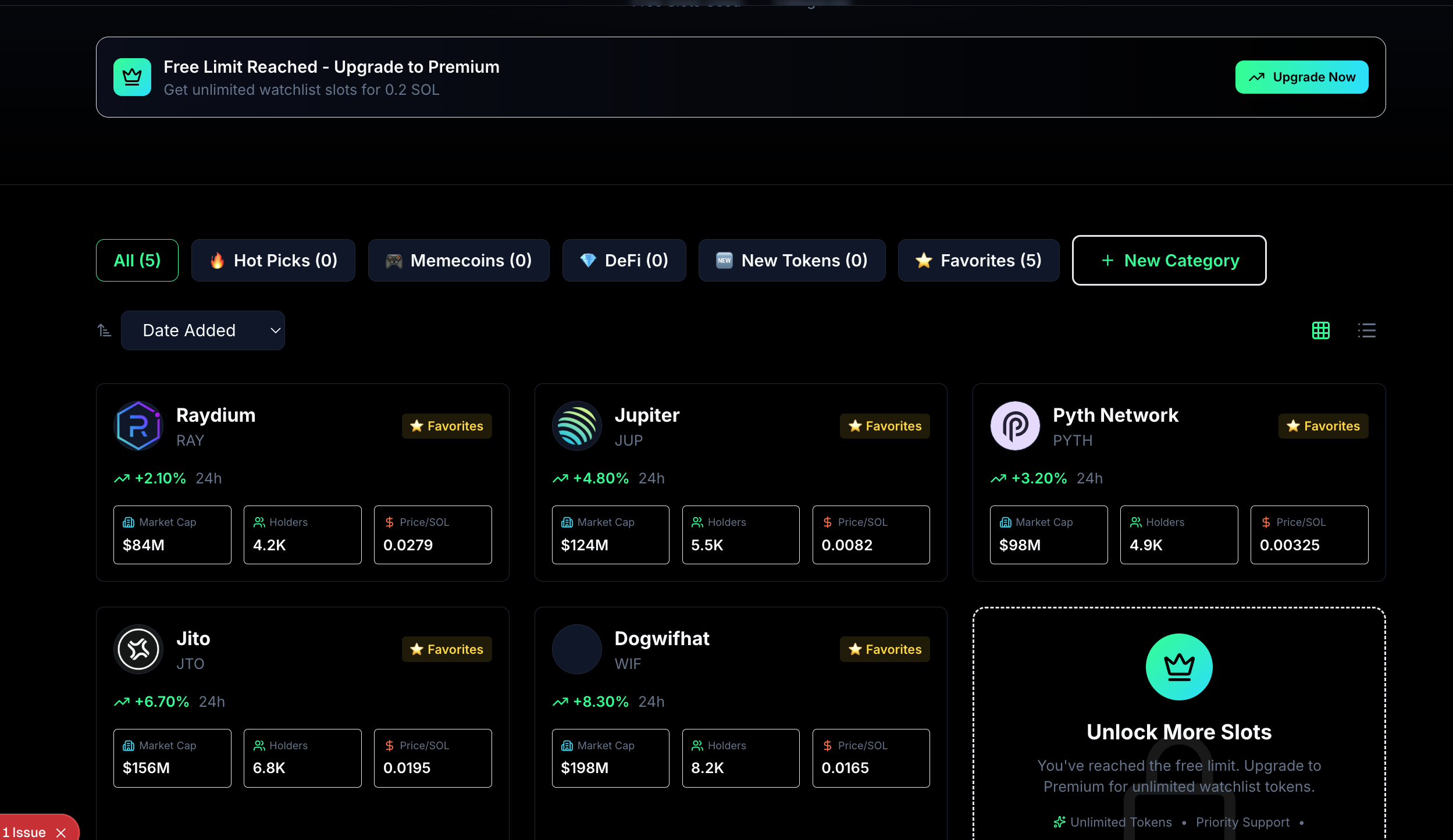Click the Jito token logo
The height and width of the screenshot is (840, 1453).
138,649
